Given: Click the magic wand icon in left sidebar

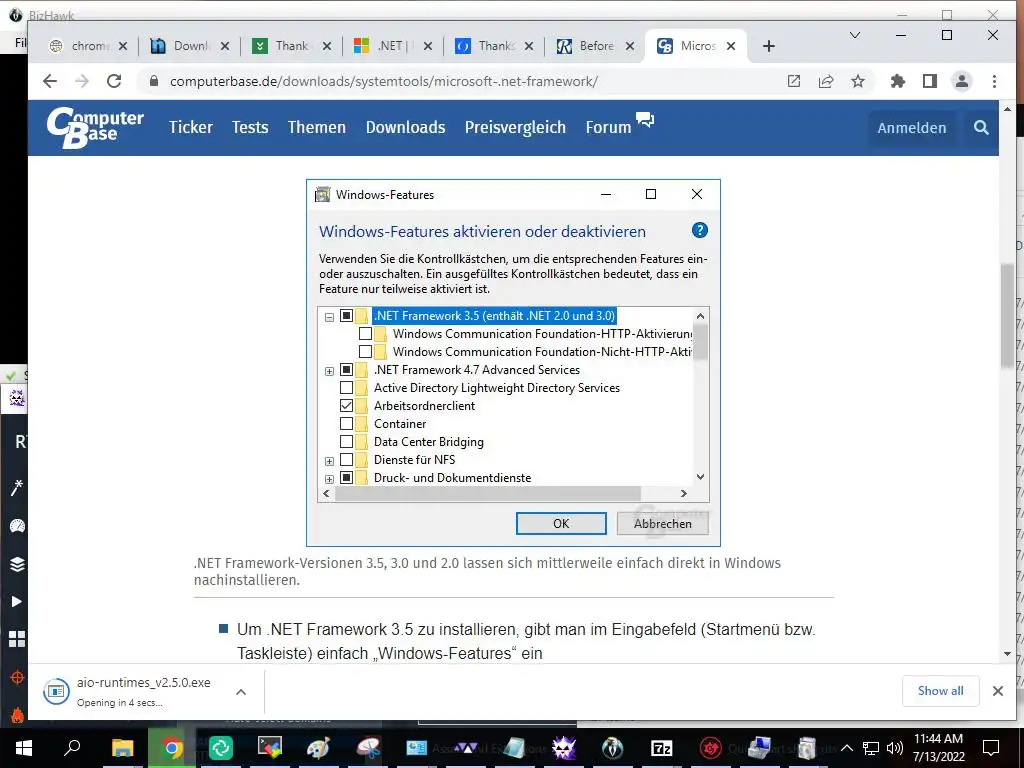Looking at the screenshot, I should pyautogui.click(x=17, y=487).
